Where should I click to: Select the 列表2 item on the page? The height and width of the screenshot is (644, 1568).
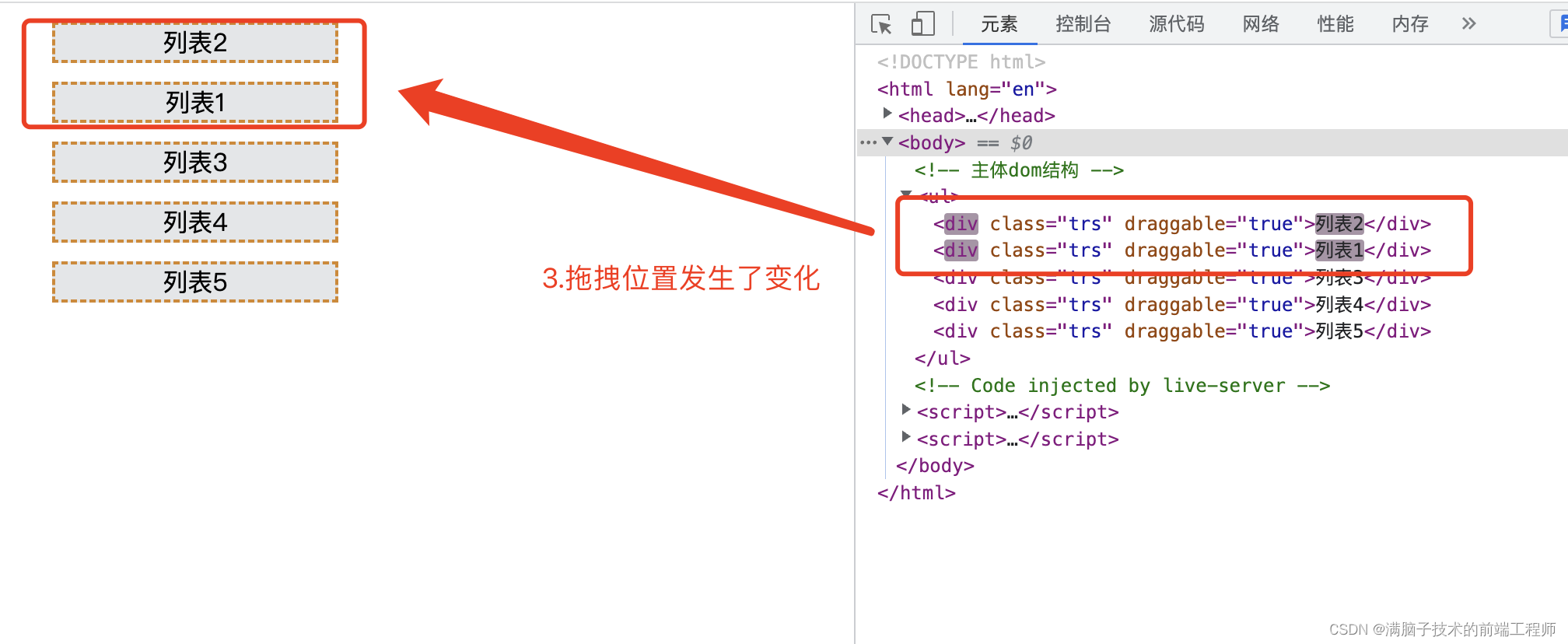tap(195, 43)
